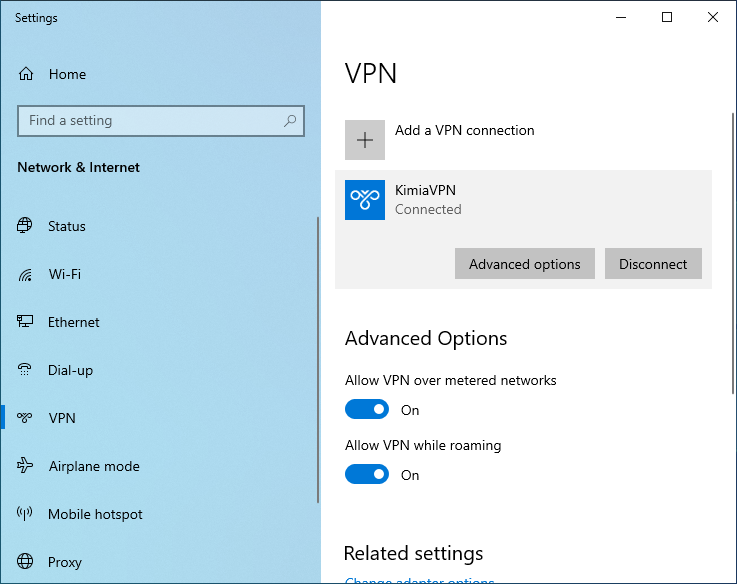Click the Home icon in sidebar
This screenshot has width=737, height=584.
(26, 74)
